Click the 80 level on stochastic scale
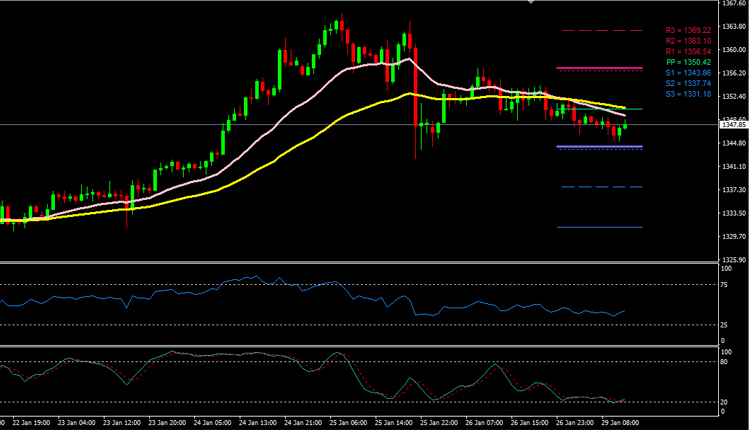This screenshot has height=430, width=750. pos(725,362)
